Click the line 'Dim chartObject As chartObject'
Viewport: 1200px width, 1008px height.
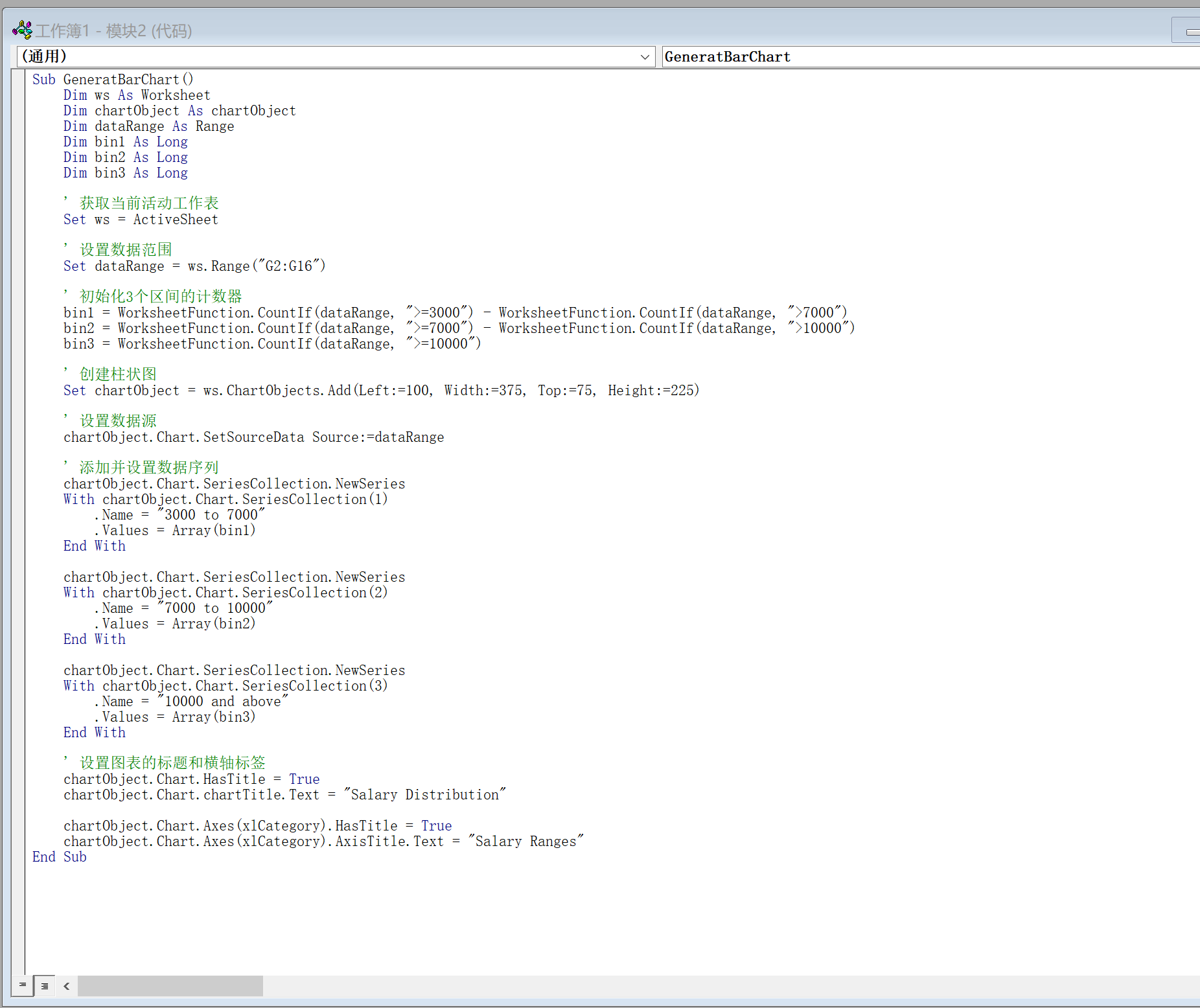coord(179,111)
